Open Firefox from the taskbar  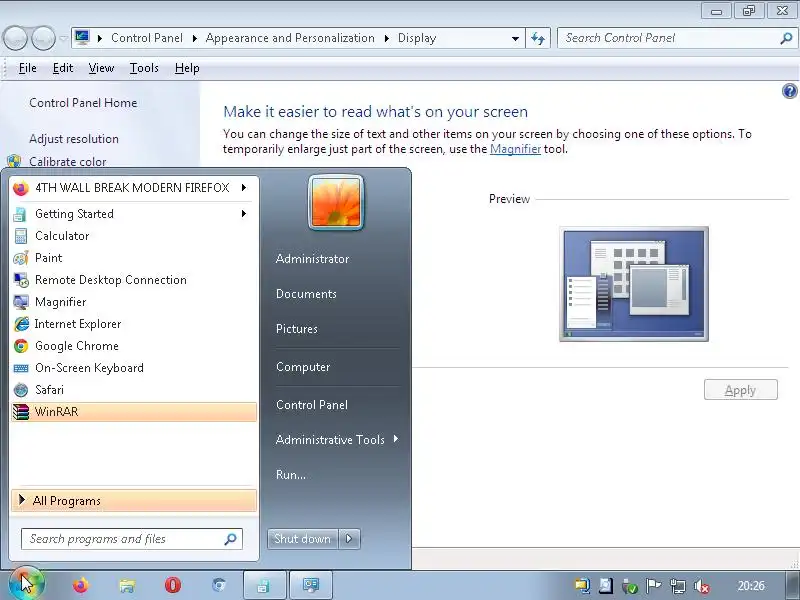click(80, 585)
